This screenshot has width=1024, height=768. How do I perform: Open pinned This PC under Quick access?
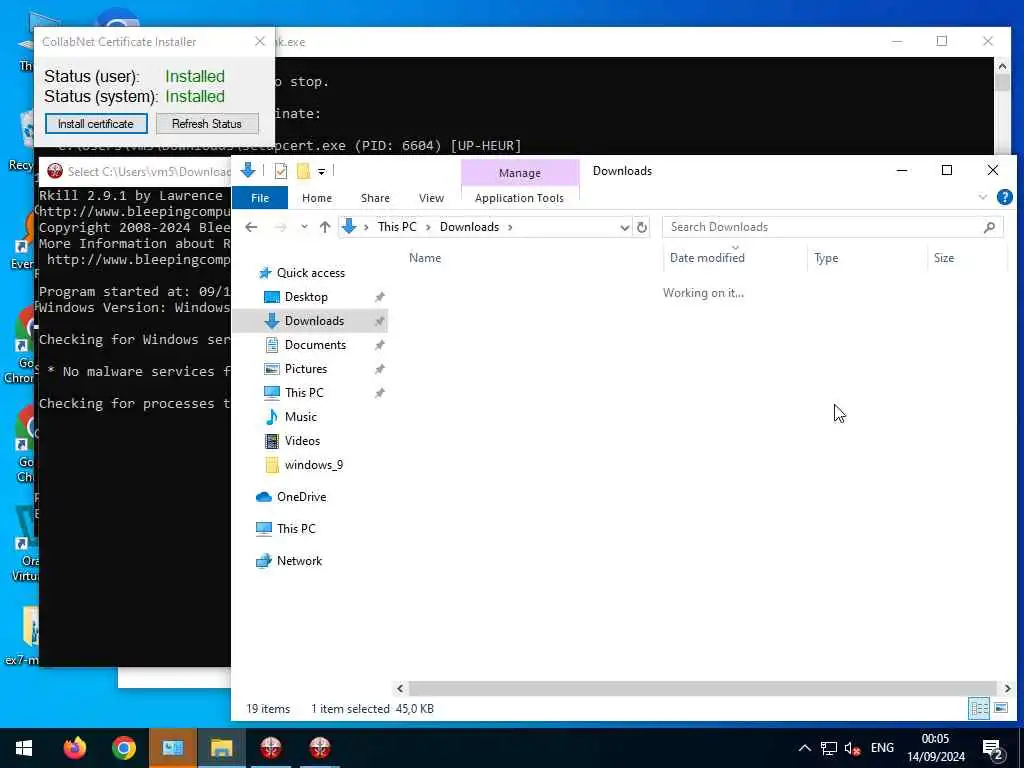pos(304,393)
